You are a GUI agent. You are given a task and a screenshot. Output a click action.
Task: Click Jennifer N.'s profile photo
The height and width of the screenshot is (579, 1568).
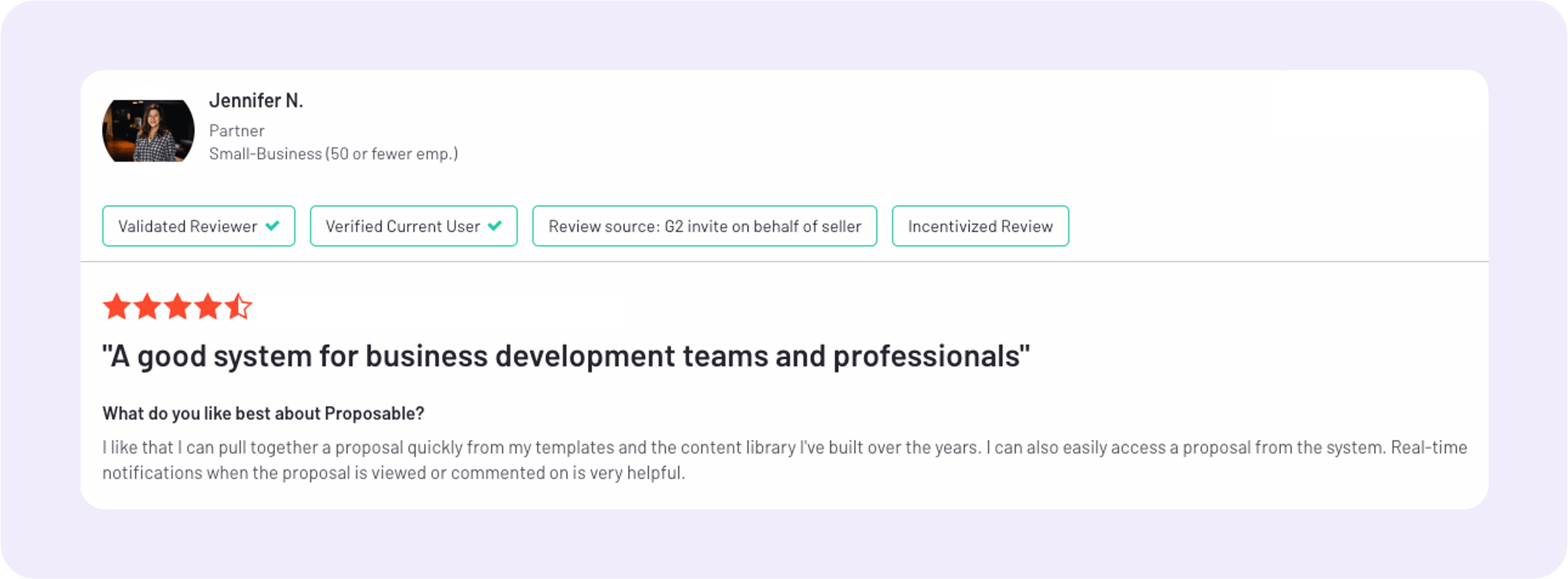click(148, 131)
